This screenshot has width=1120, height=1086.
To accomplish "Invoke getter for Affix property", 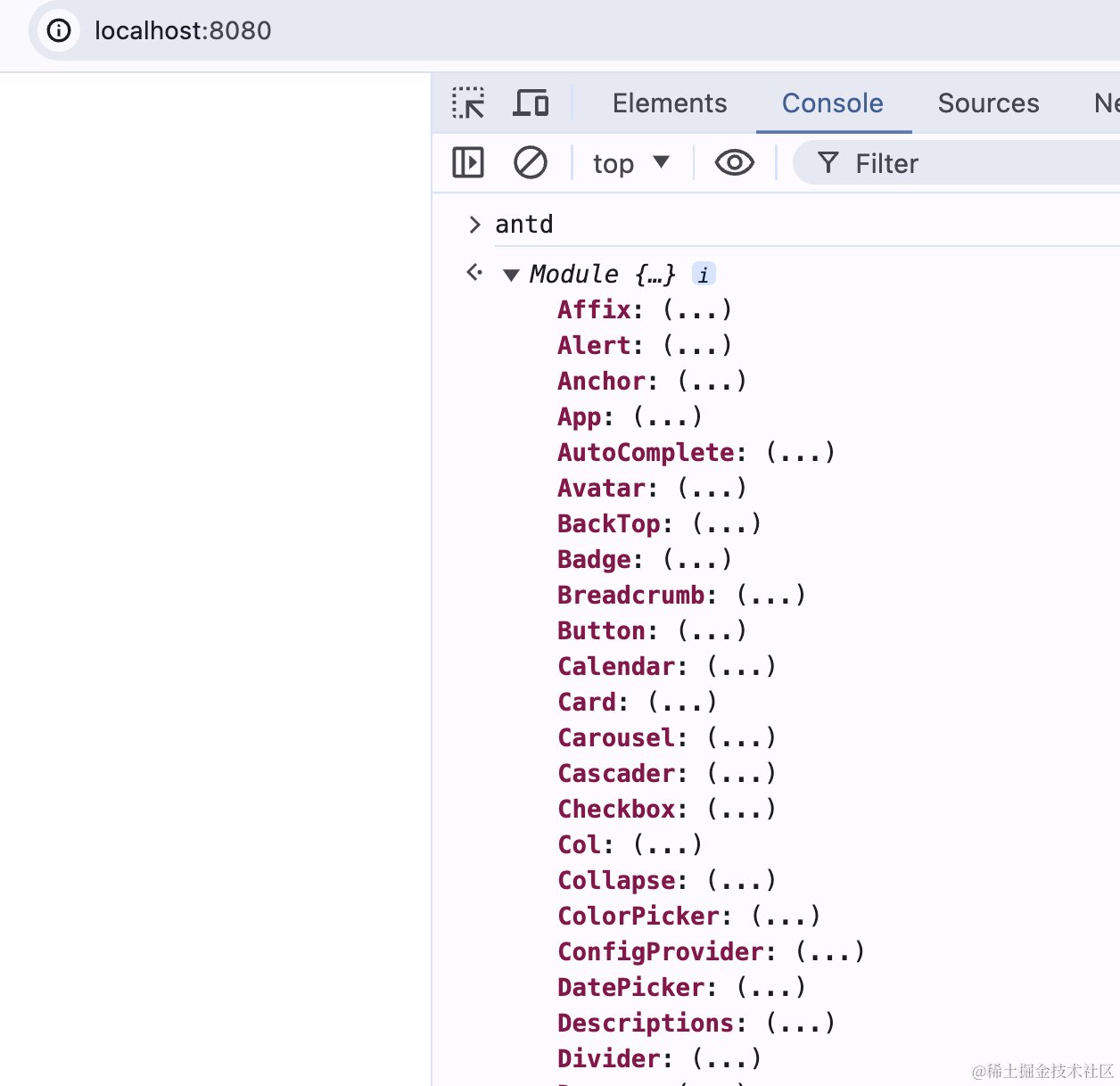I will 697,310.
